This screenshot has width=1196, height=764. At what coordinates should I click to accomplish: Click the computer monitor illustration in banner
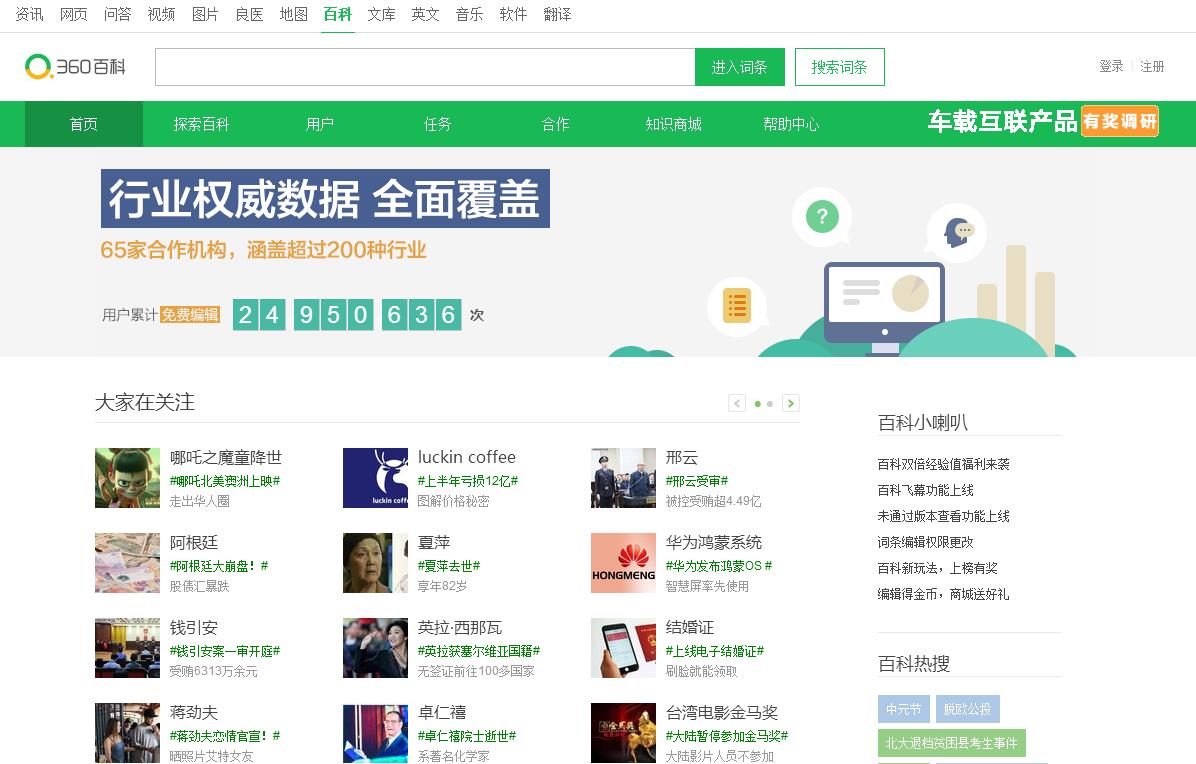click(884, 303)
